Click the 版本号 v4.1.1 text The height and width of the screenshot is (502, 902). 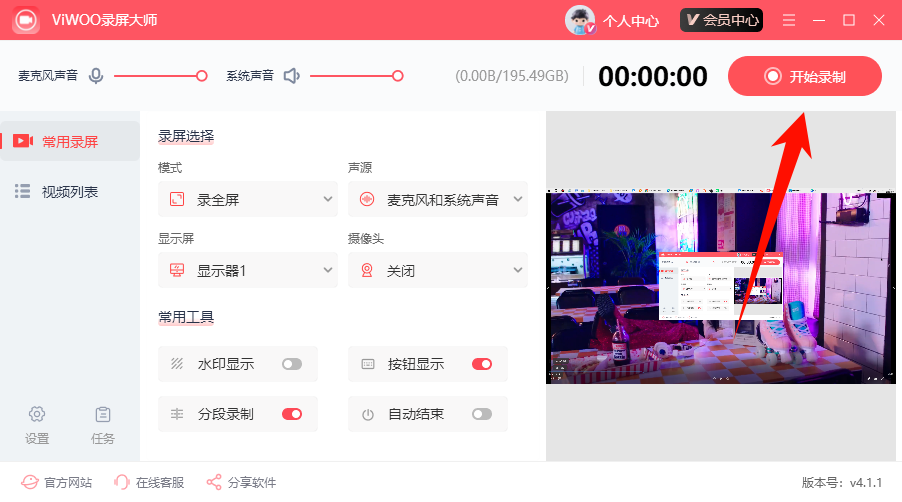click(842, 482)
